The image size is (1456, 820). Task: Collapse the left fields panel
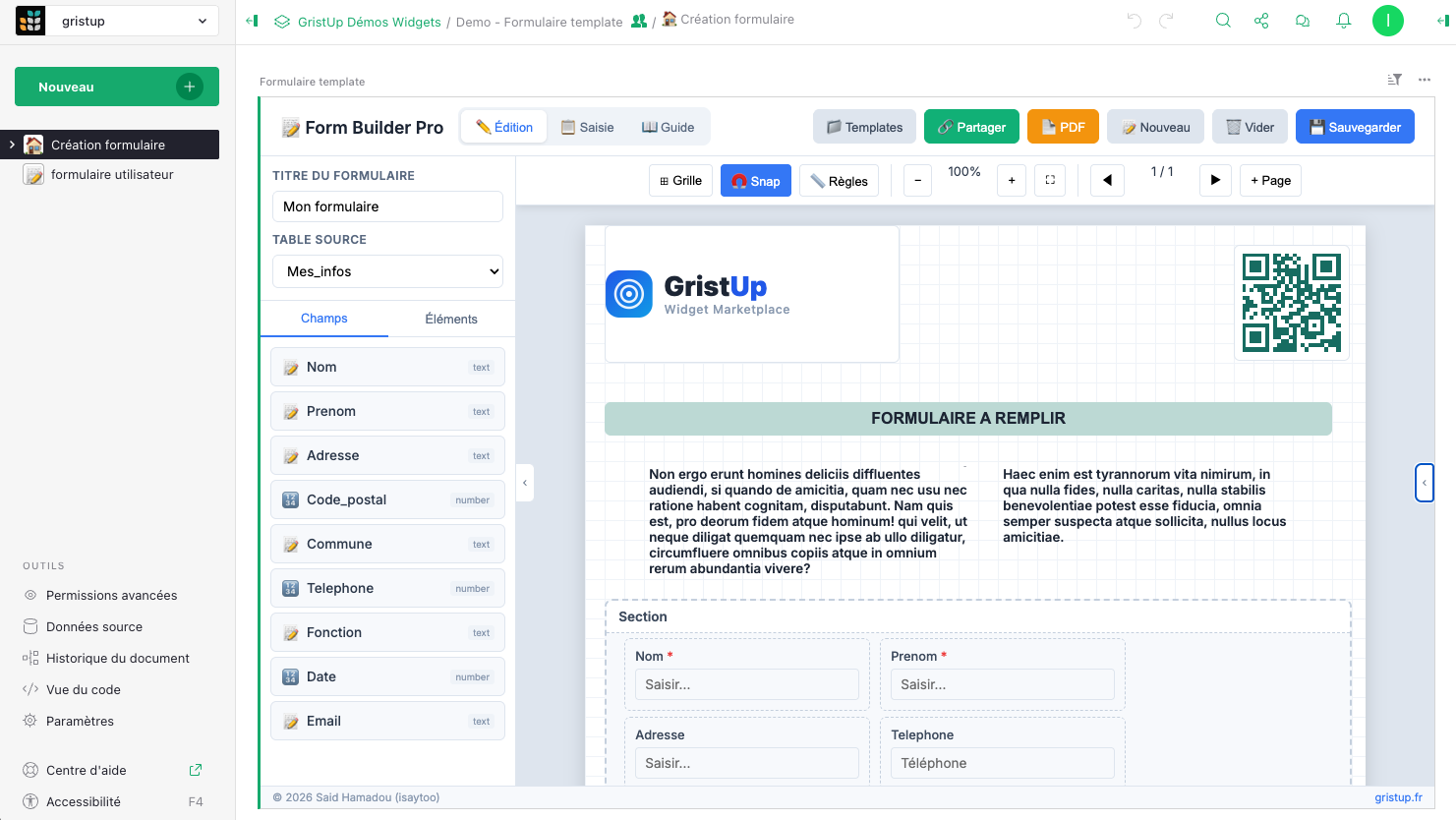coord(525,483)
